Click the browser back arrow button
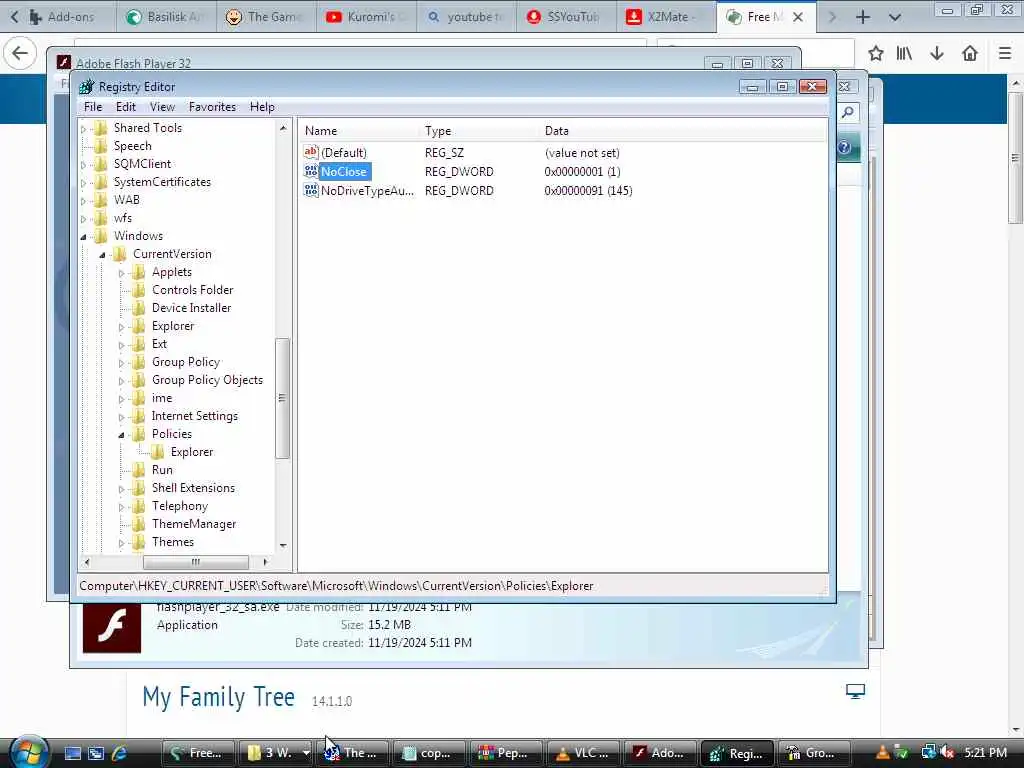This screenshot has width=1024, height=768. click(x=20, y=53)
